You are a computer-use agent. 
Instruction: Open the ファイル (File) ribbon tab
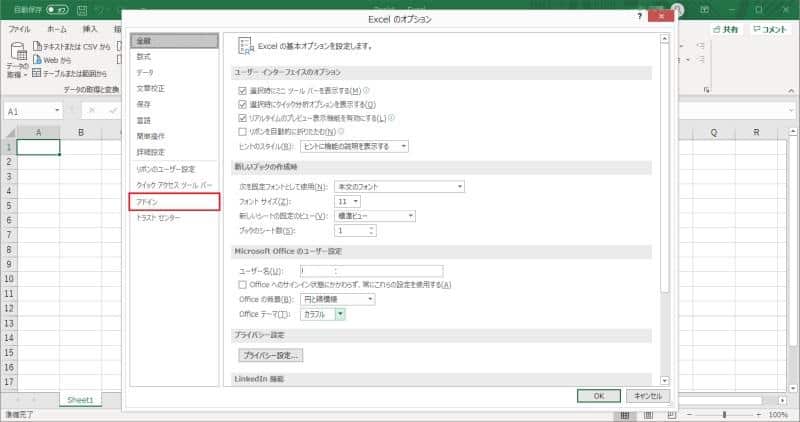coord(19,29)
